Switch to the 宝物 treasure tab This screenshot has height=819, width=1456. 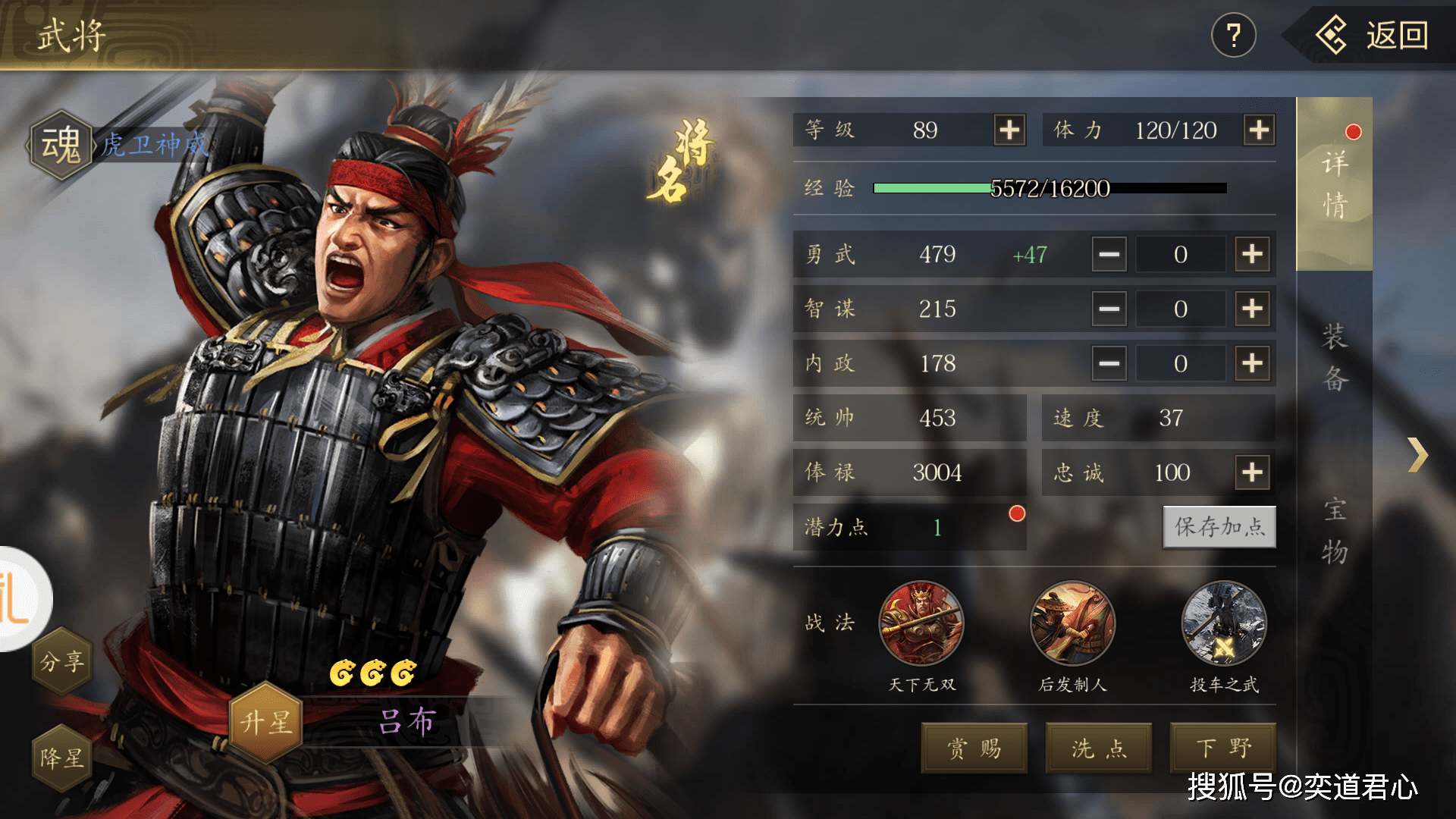coord(1335,531)
